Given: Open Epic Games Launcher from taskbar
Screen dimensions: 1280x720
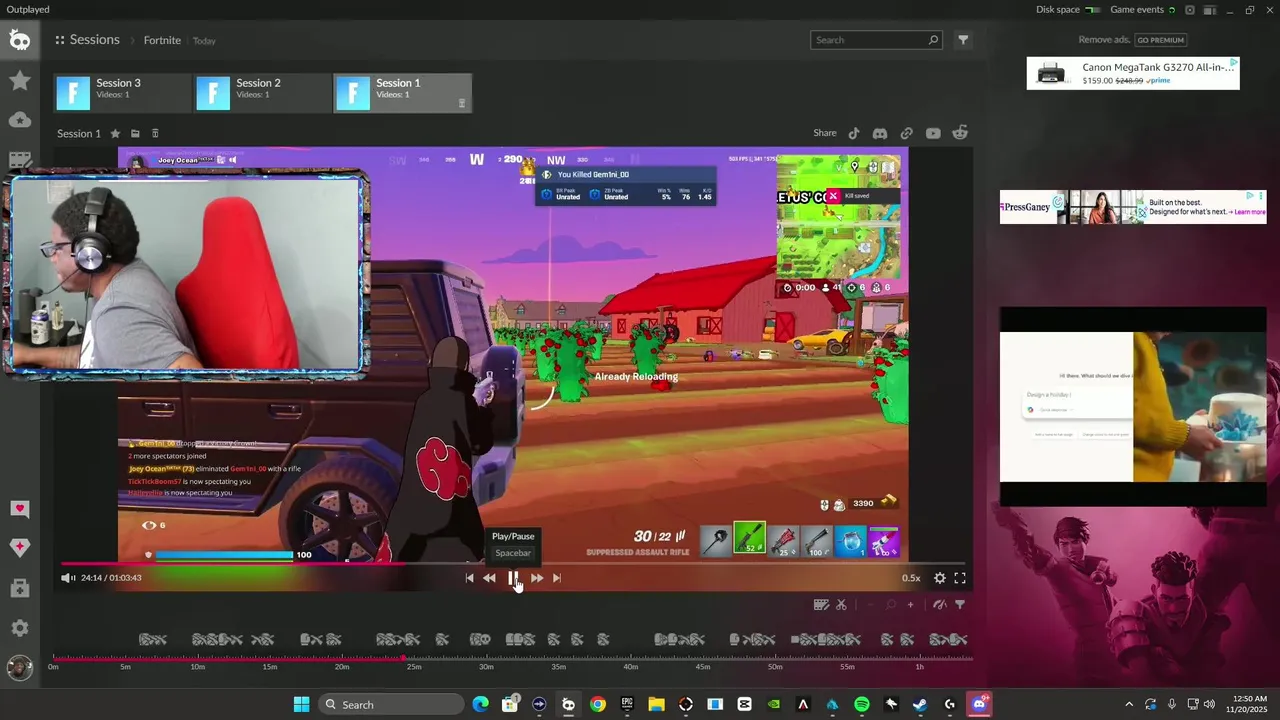Looking at the screenshot, I should (x=627, y=705).
